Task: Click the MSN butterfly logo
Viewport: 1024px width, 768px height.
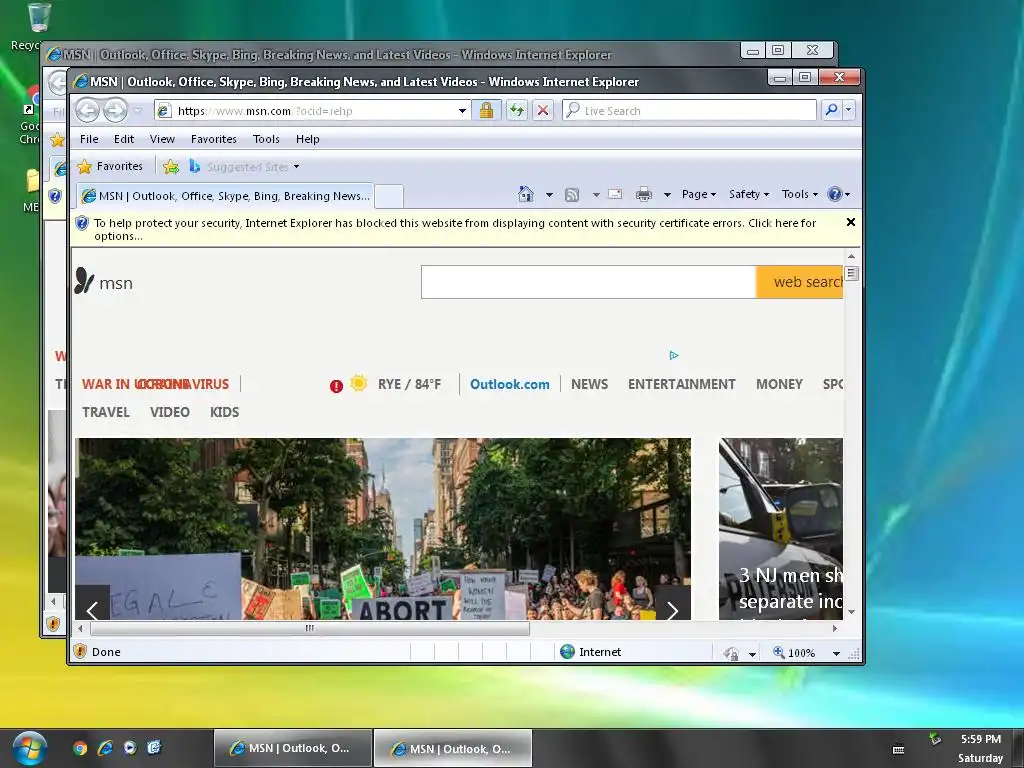Action: pos(84,281)
